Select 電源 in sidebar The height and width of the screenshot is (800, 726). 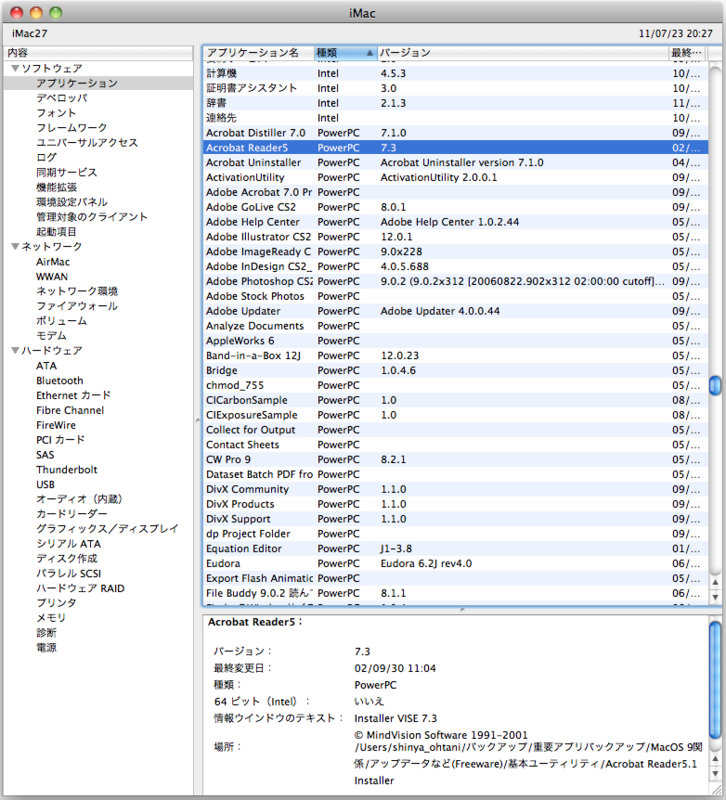(46, 647)
